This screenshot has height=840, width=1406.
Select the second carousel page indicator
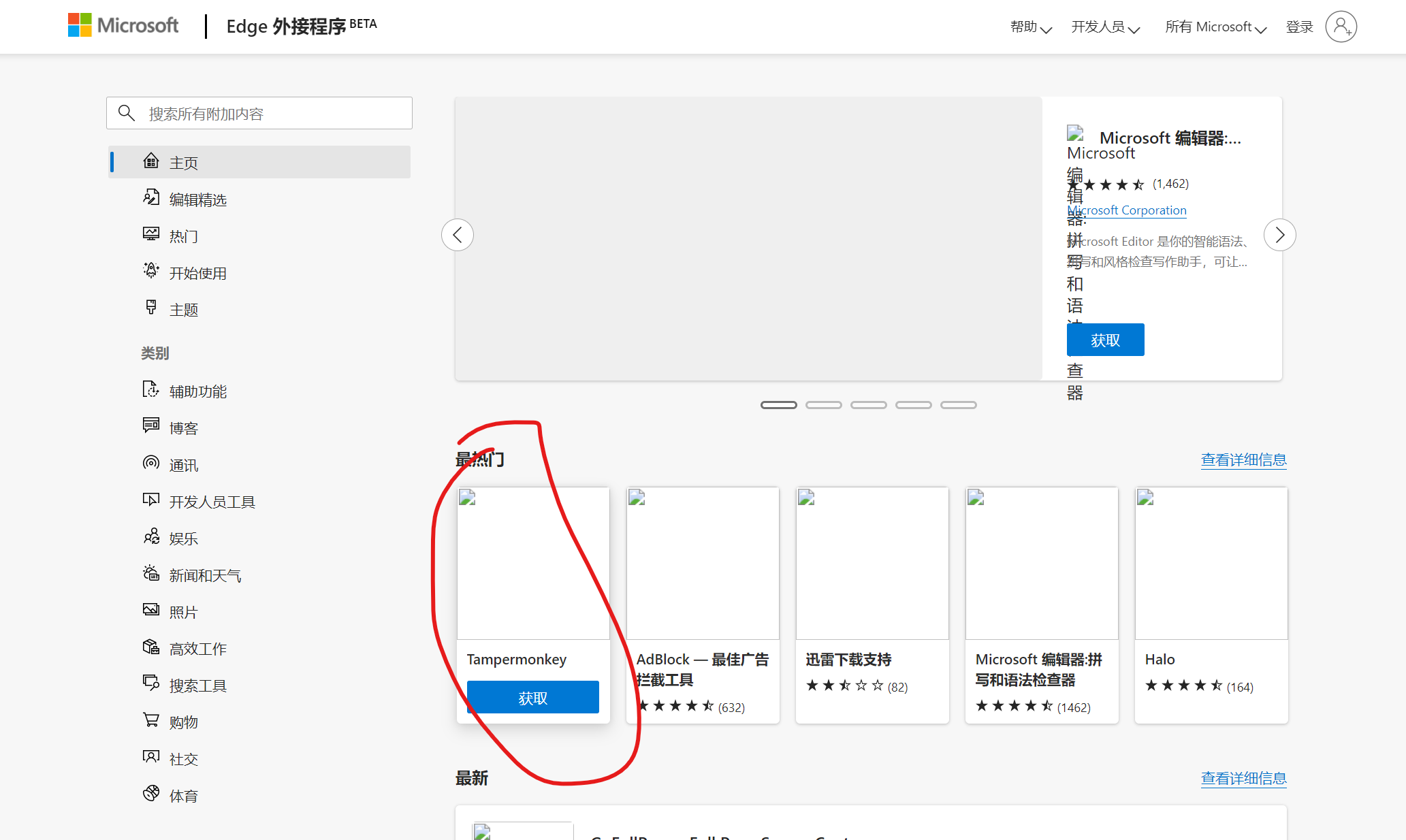823,405
